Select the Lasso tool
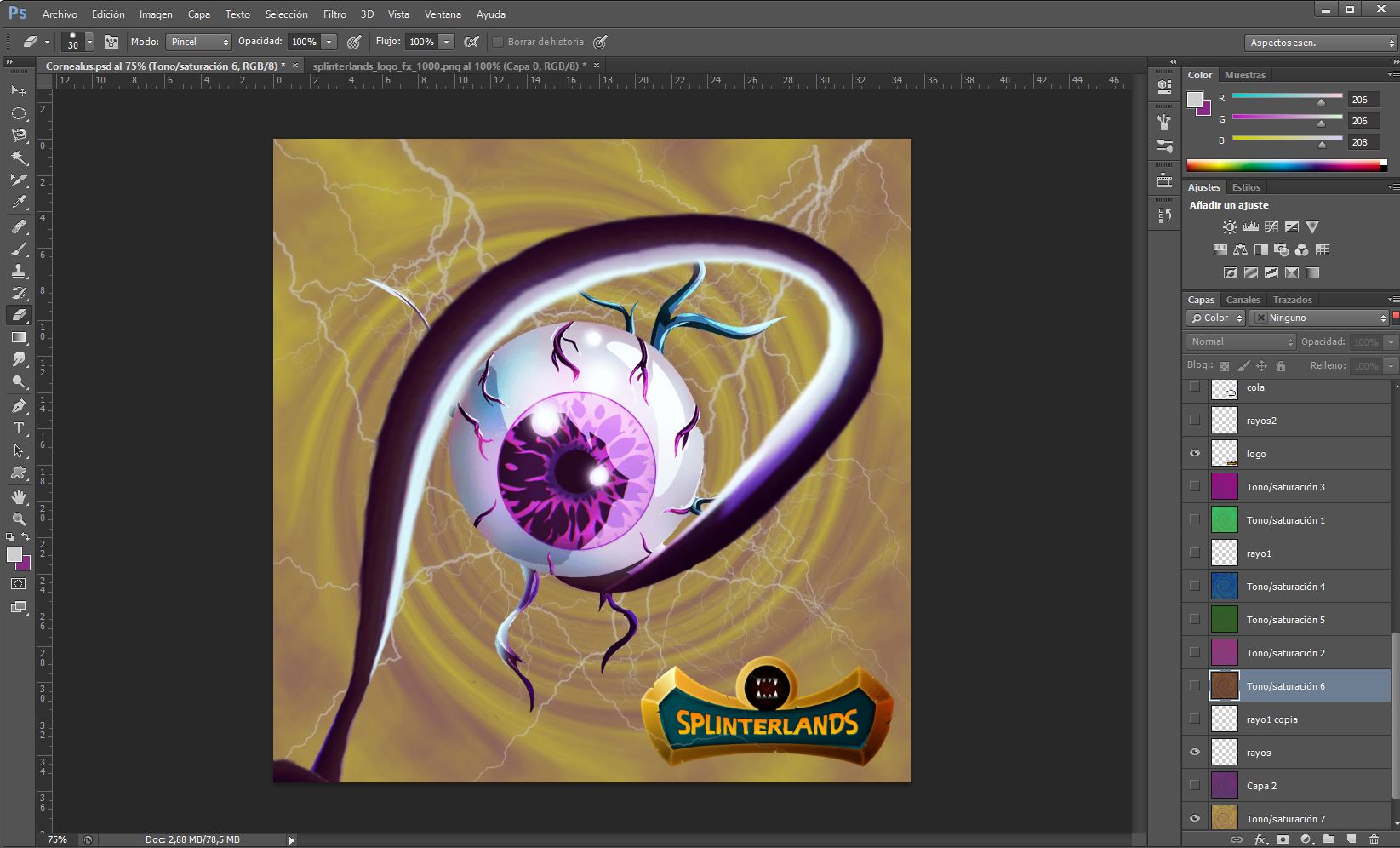 [18, 135]
